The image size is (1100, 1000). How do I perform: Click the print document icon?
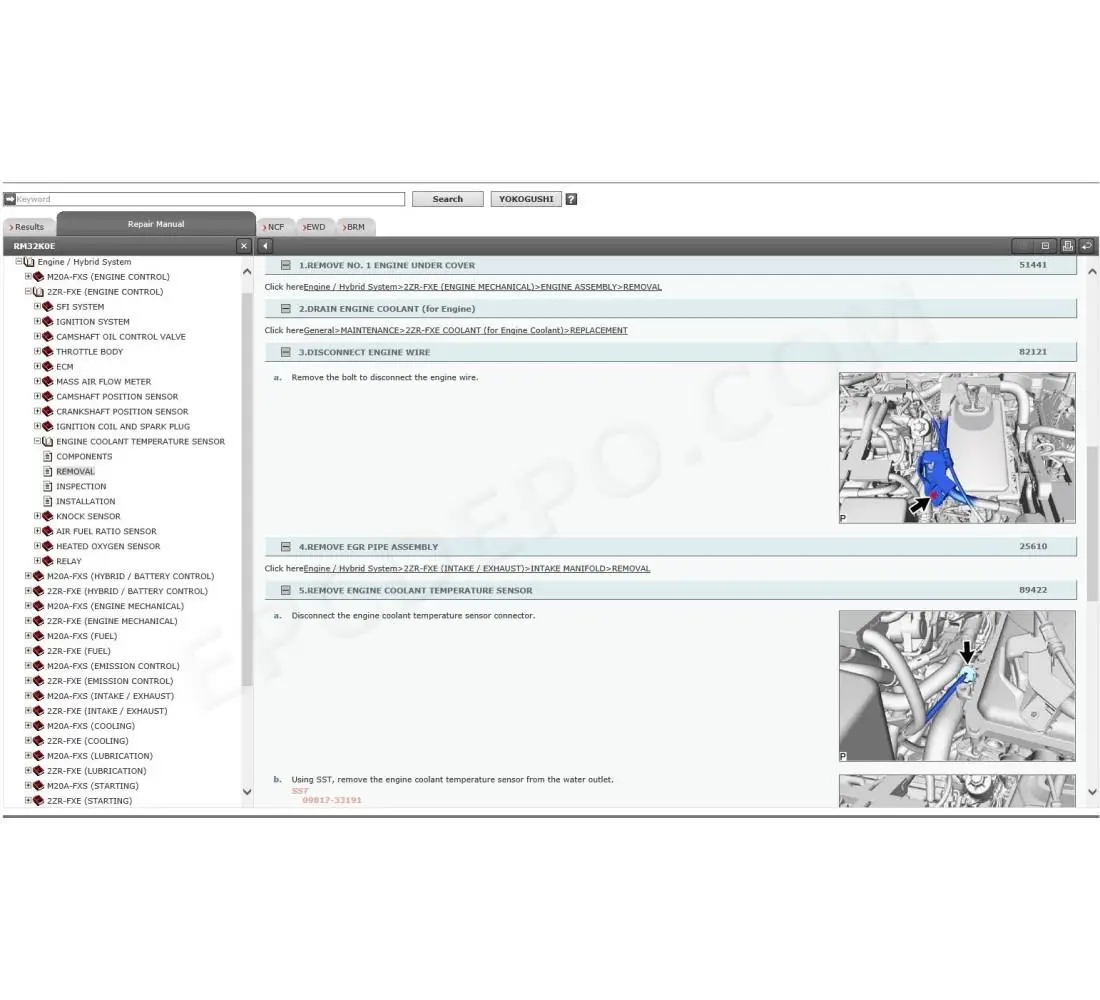[1067, 246]
